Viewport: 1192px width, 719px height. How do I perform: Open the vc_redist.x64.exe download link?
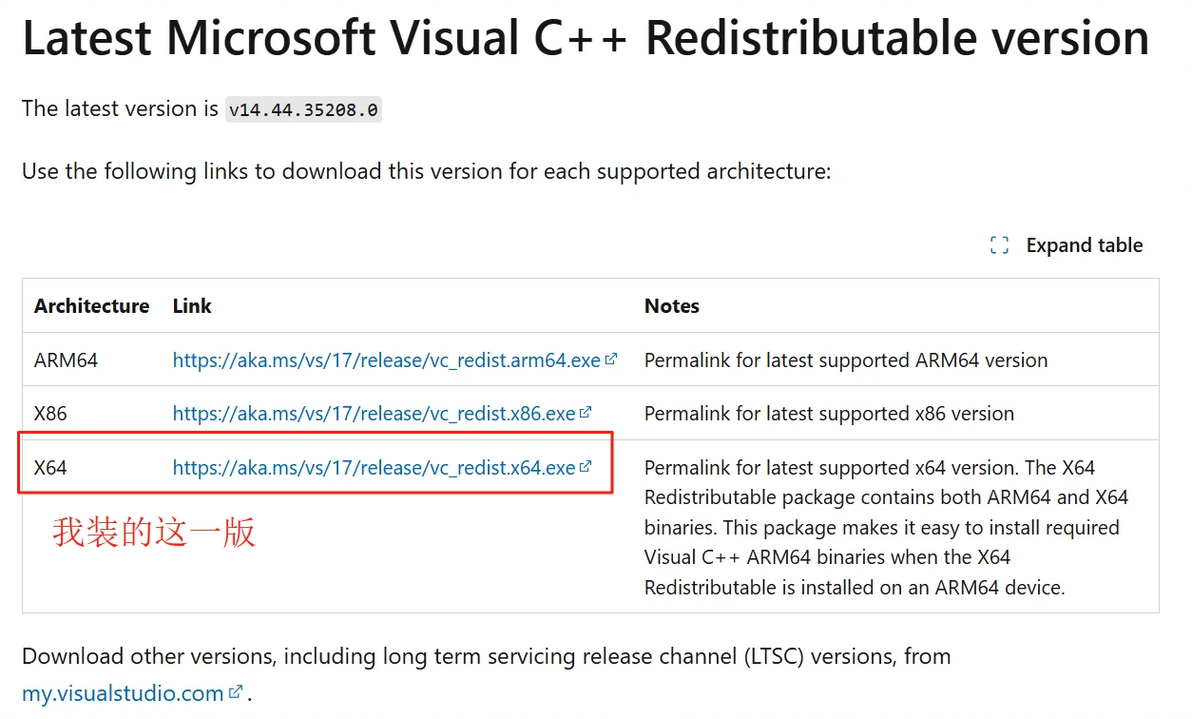coord(373,467)
